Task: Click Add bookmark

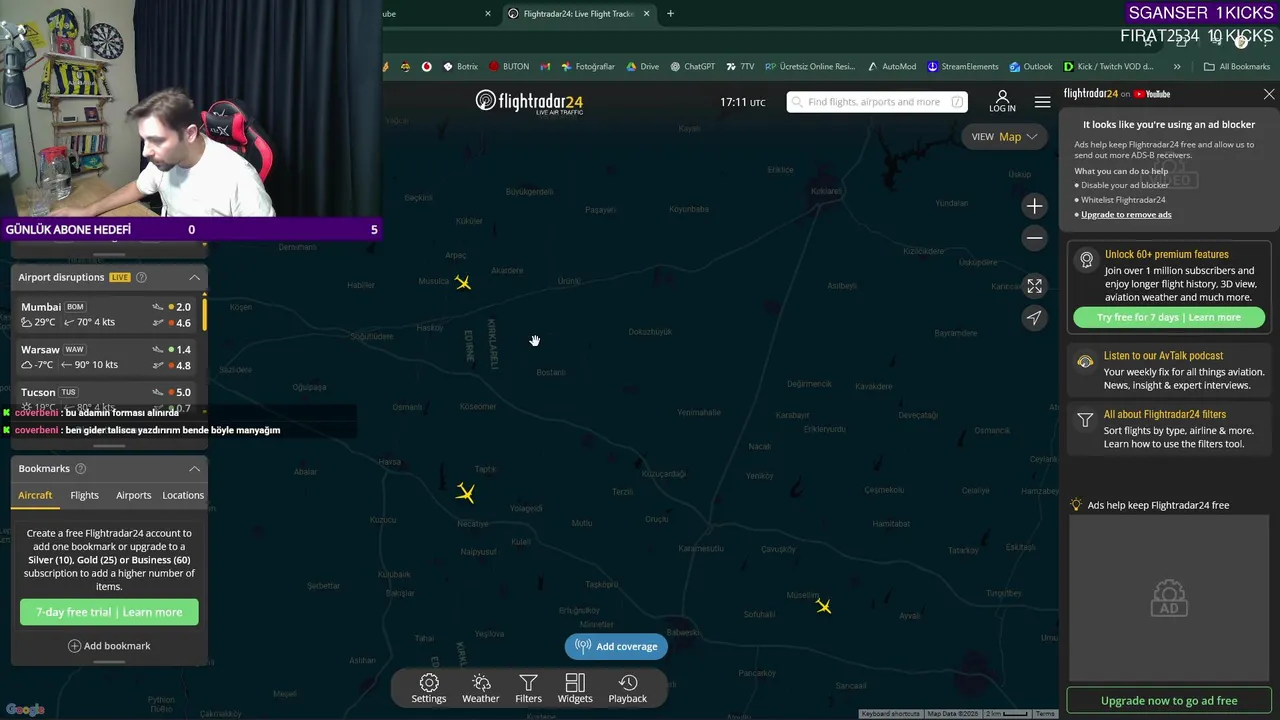Action: pyautogui.click(x=109, y=646)
